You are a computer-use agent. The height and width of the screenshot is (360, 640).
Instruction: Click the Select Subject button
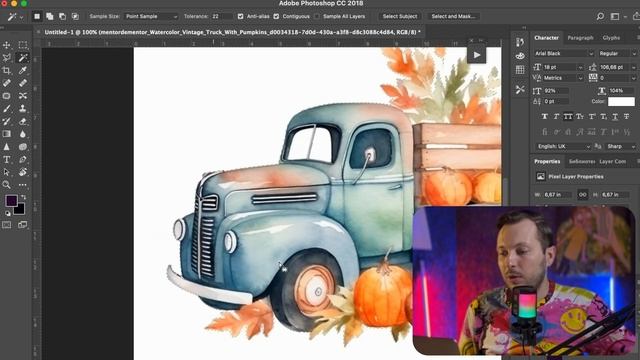[x=400, y=16]
